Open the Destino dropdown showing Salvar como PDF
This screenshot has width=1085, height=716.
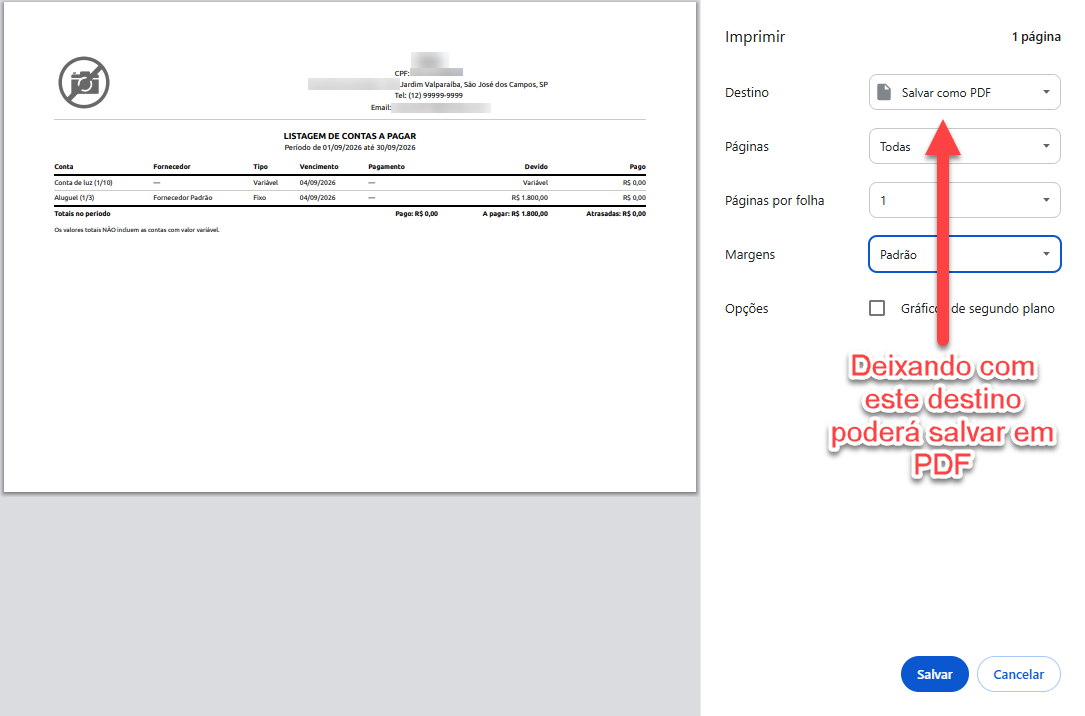[x=965, y=92]
